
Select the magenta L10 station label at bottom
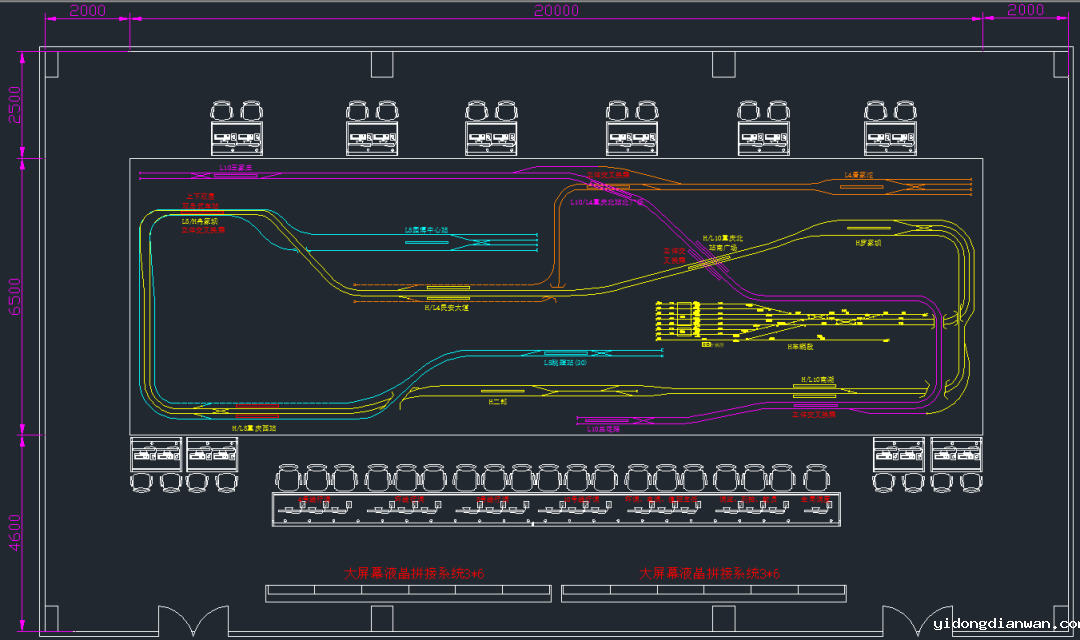603,428
